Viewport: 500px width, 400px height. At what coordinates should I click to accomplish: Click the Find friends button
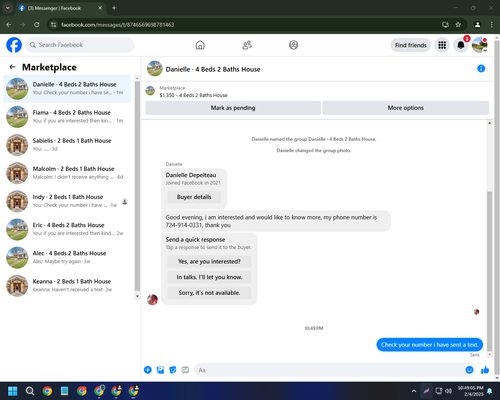(x=411, y=45)
